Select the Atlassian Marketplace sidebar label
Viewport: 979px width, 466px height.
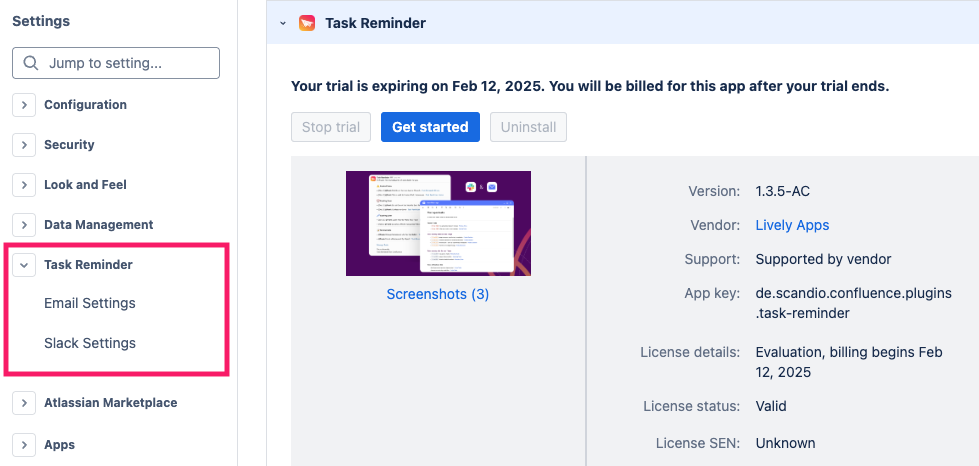tap(110, 403)
